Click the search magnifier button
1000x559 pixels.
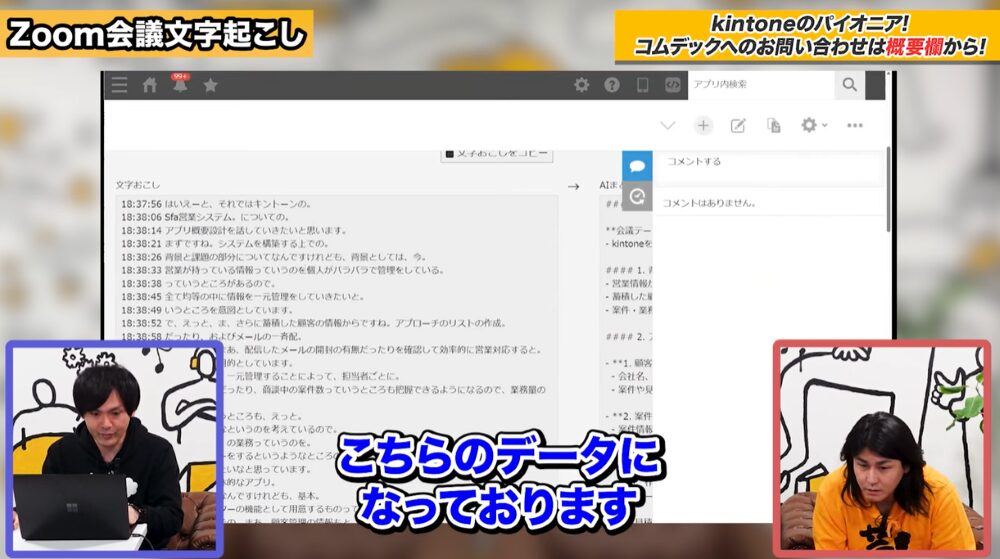point(849,84)
